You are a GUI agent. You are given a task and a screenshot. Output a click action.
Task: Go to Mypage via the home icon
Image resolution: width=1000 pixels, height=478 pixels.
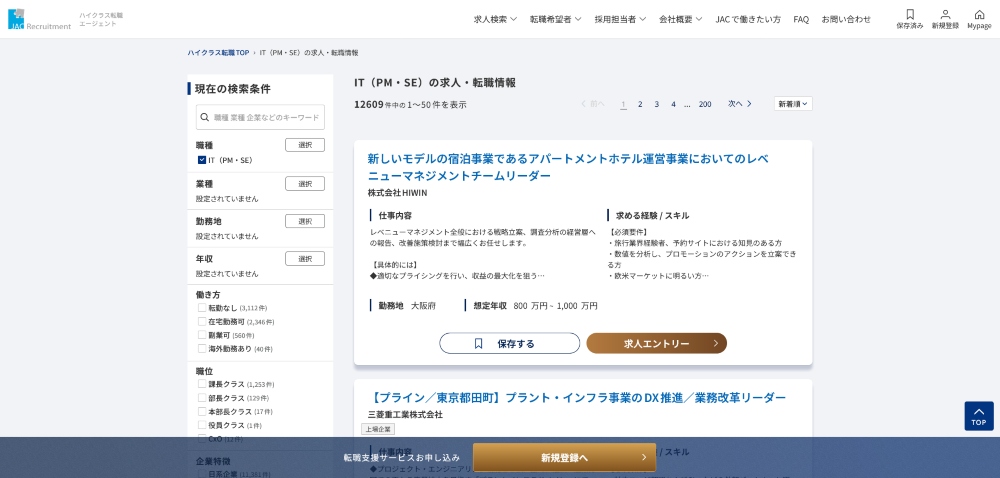979,19
